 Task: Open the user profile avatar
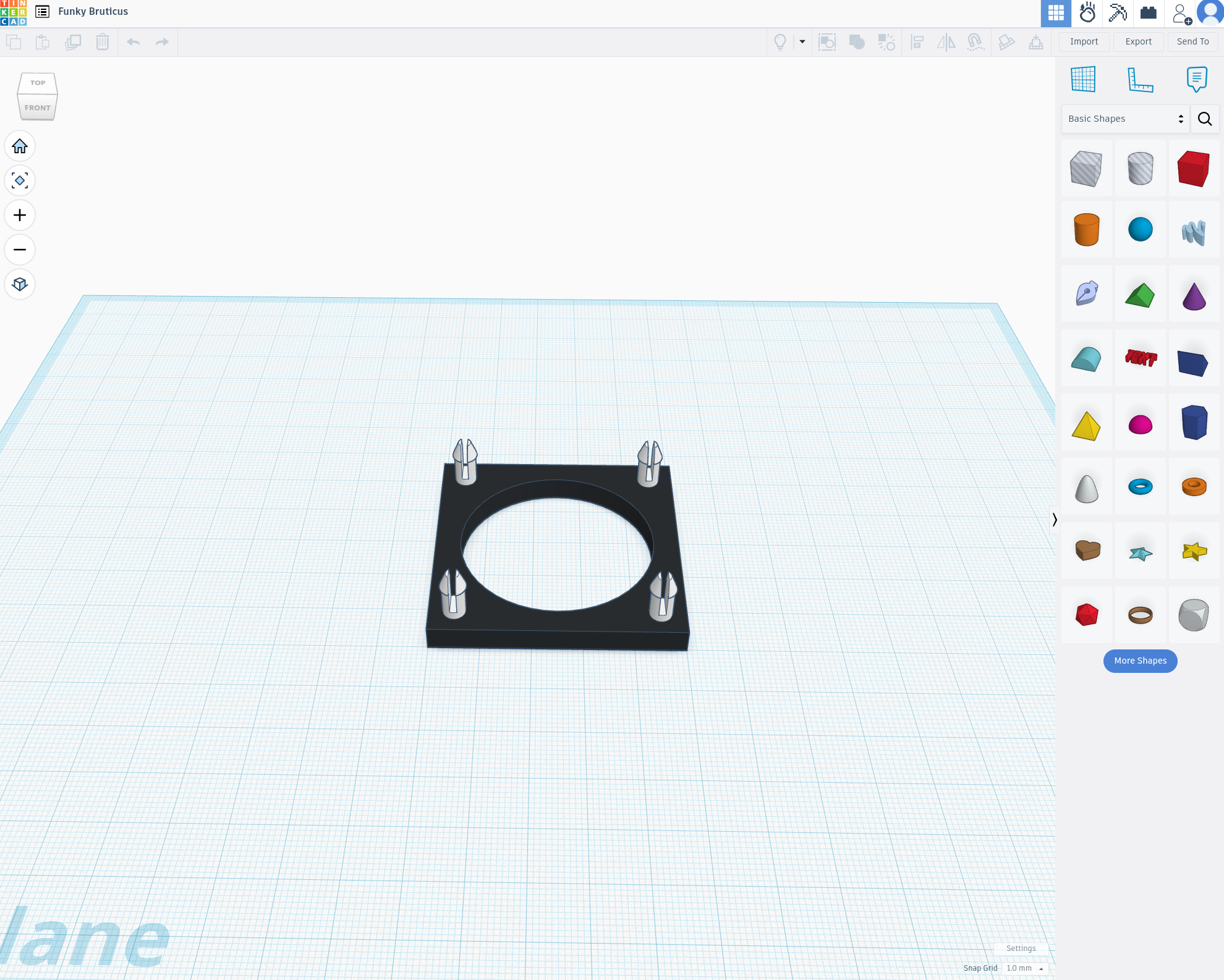[x=1210, y=12]
